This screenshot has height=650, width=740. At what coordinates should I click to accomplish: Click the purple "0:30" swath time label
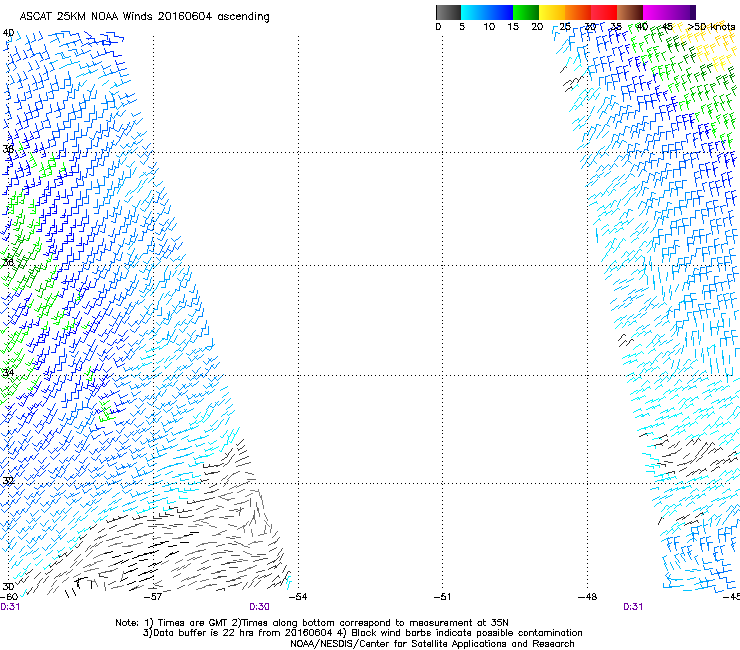click(260, 607)
